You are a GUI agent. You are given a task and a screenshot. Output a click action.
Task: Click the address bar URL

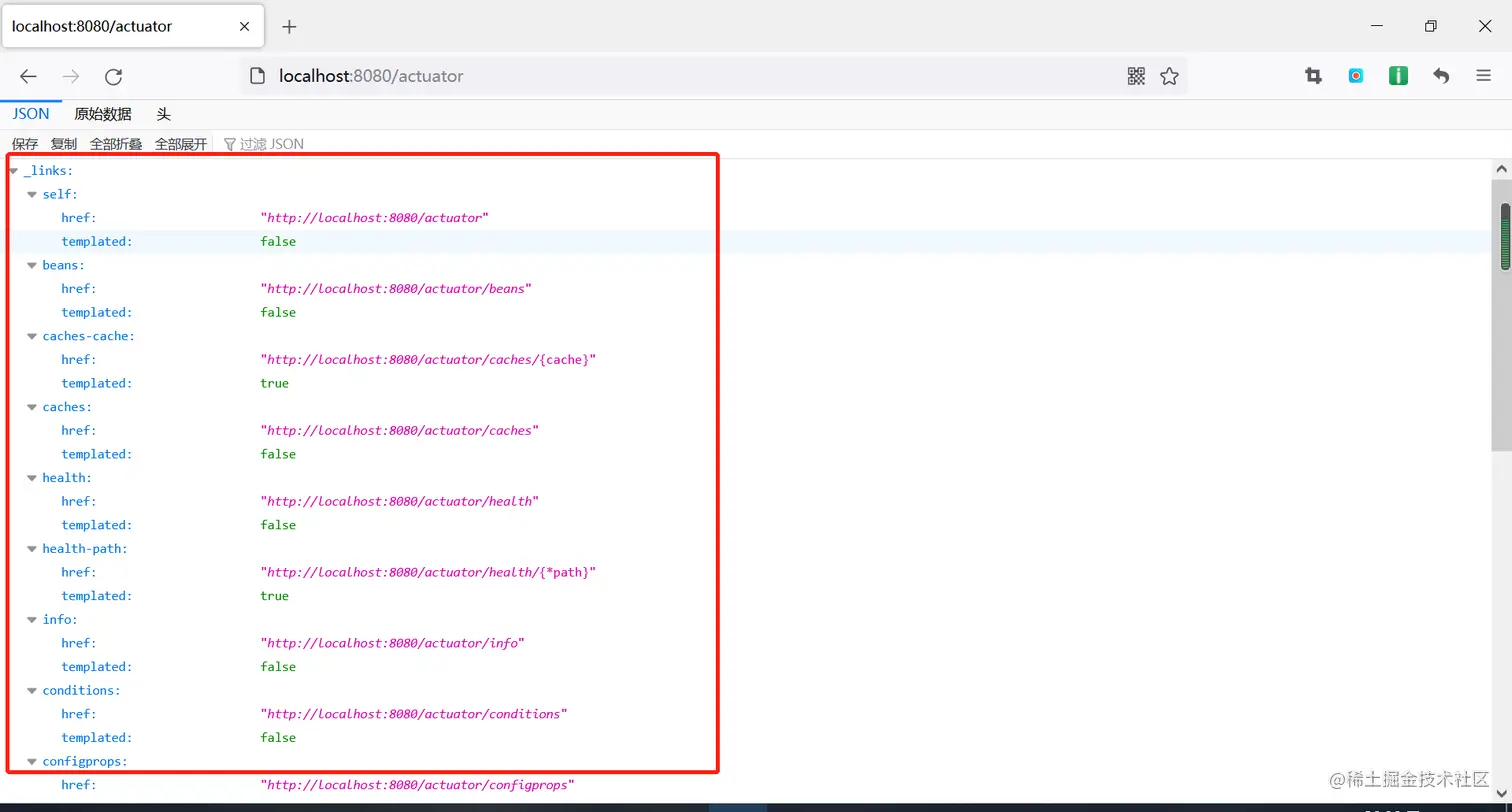(371, 76)
